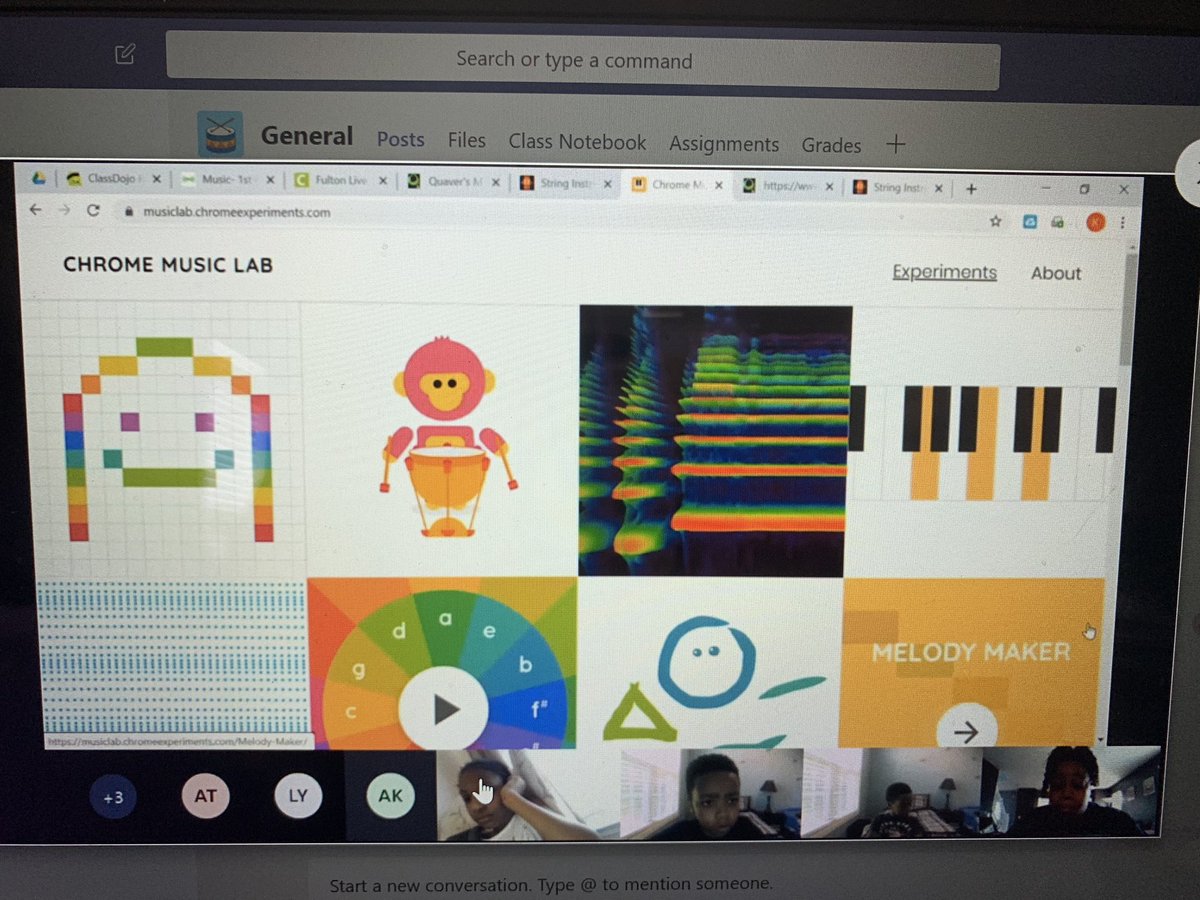Close the ClassDojo browser tab

click(158, 181)
